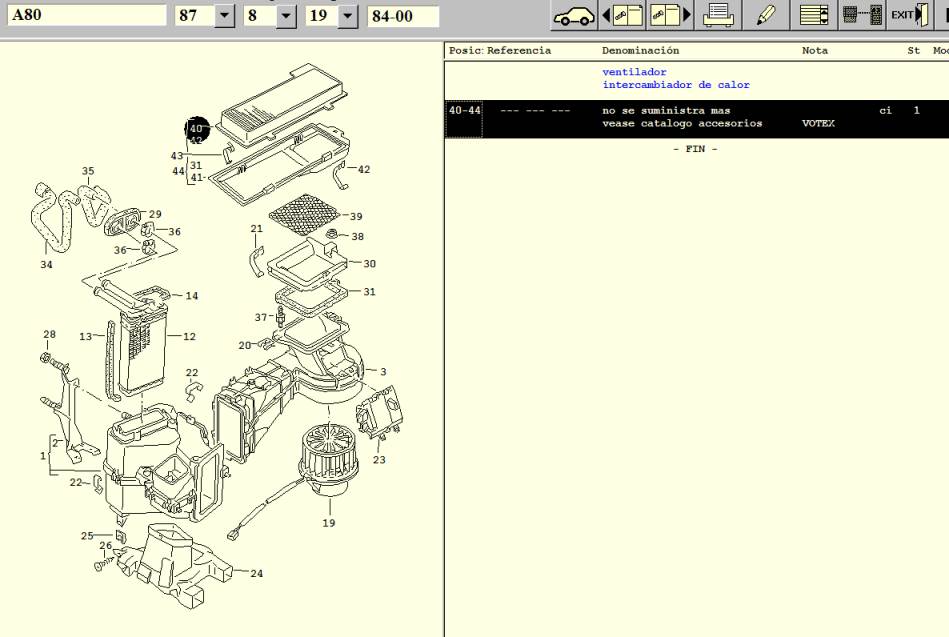Viewport: 949px width, 637px height.
Task: Click the Denominación column header
Action: pos(640,50)
